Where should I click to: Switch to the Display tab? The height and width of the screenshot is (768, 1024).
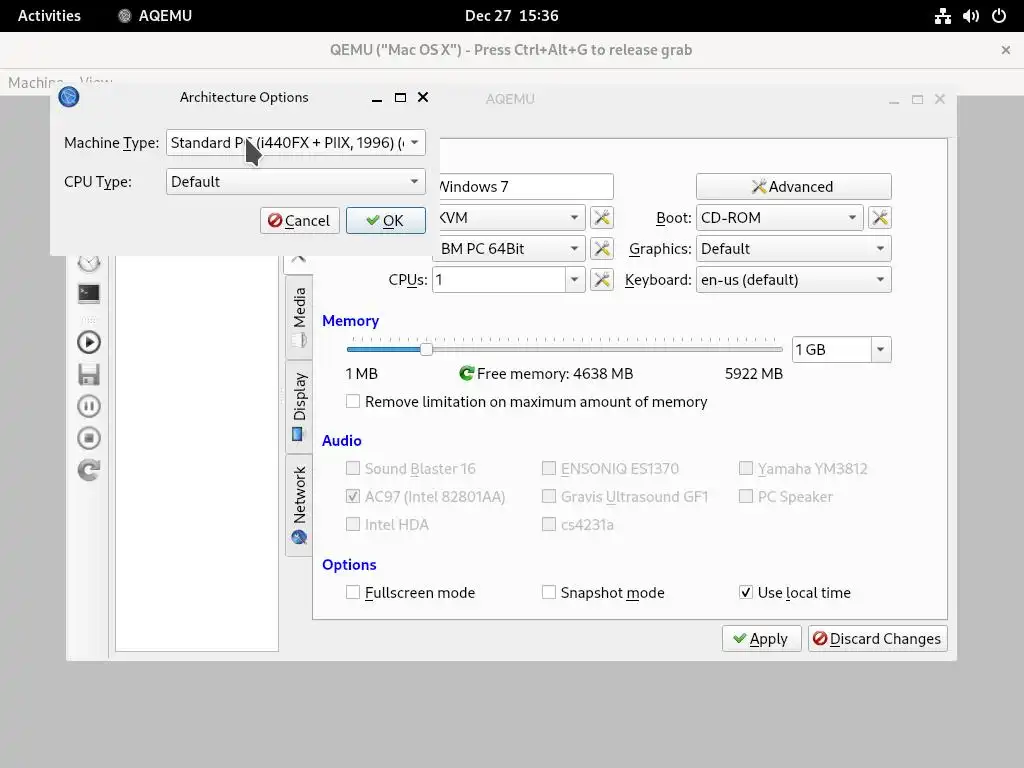click(x=299, y=407)
